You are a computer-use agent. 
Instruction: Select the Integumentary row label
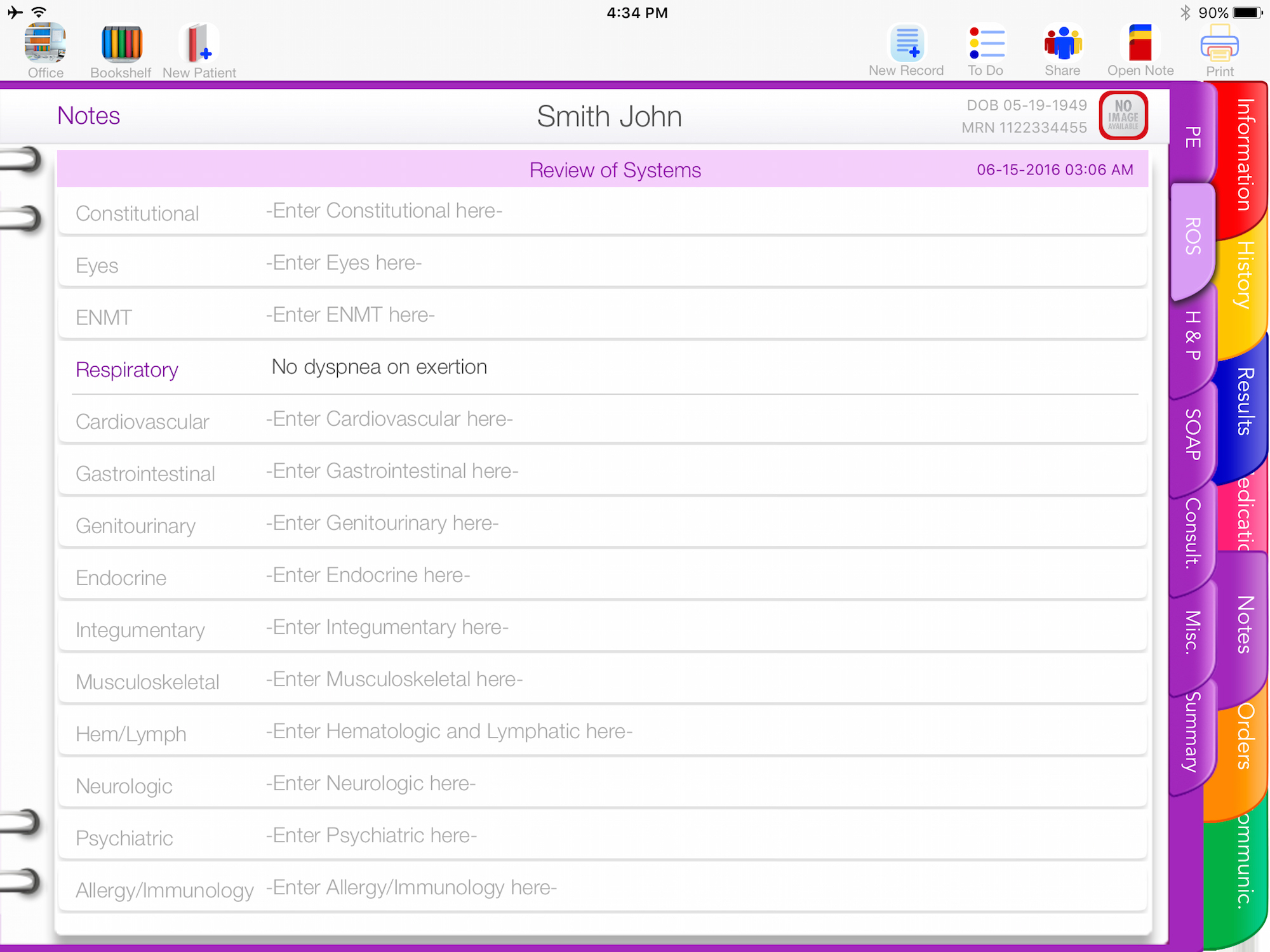coord(140,630)
